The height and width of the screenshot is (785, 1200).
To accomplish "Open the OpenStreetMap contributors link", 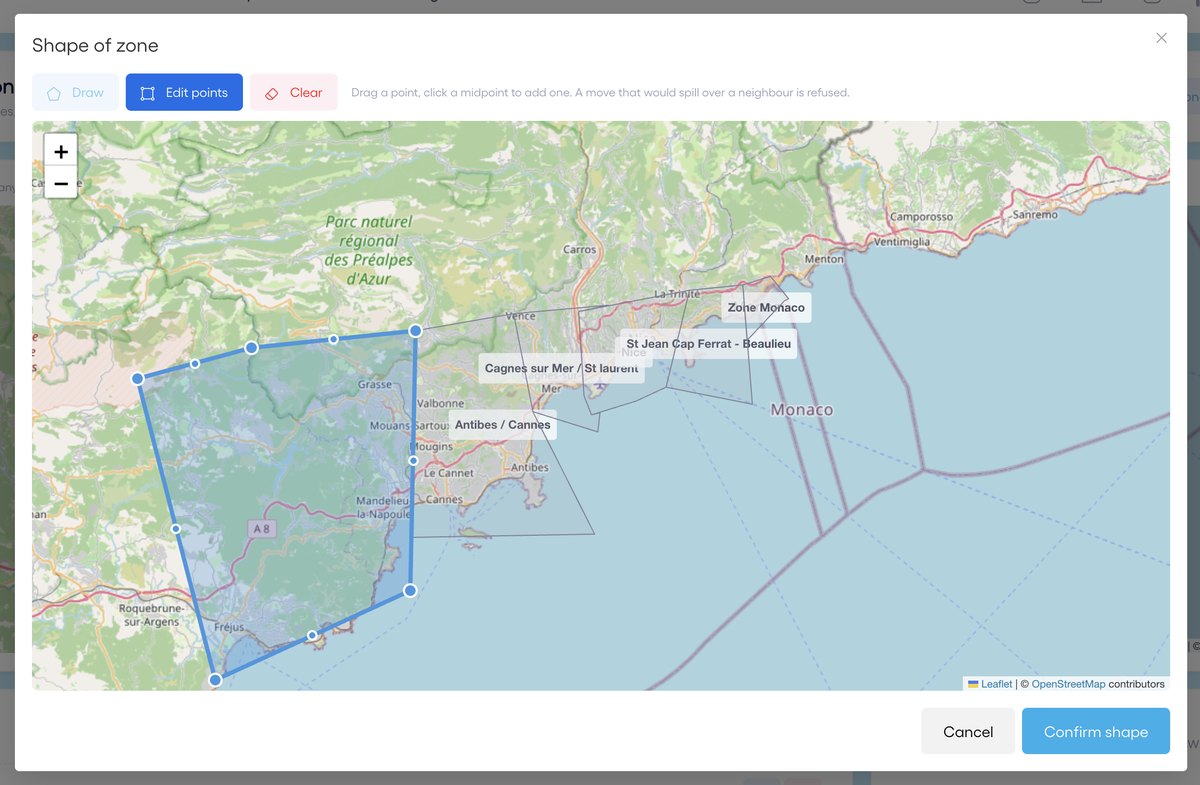I will 1068,684.
